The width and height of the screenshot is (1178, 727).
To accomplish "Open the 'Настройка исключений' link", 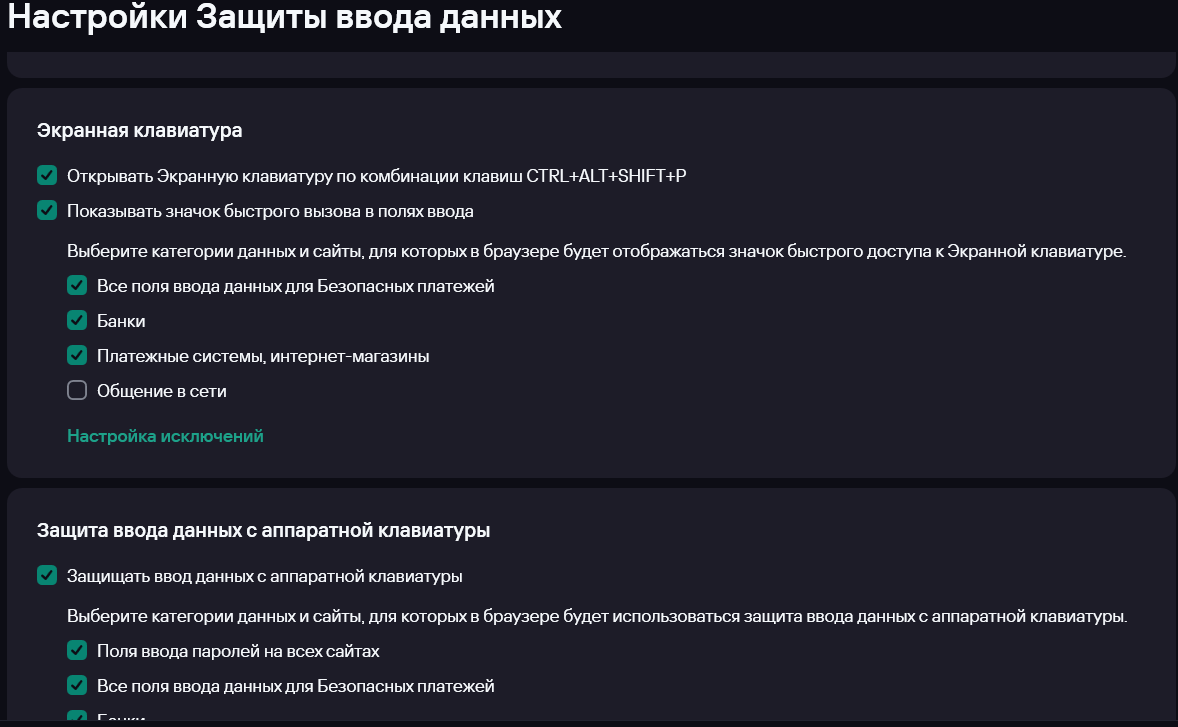I will 165,436.
